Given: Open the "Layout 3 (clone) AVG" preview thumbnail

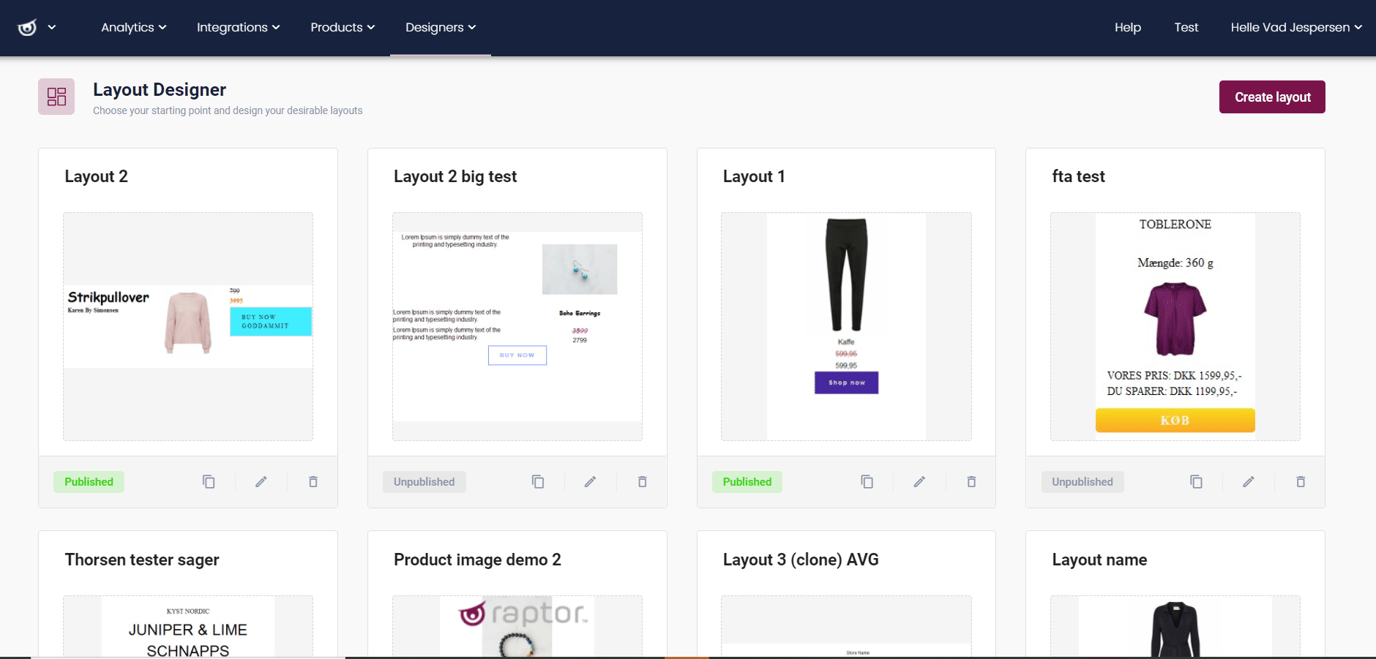Looking at the screenshot, I should tap(845, 627).
